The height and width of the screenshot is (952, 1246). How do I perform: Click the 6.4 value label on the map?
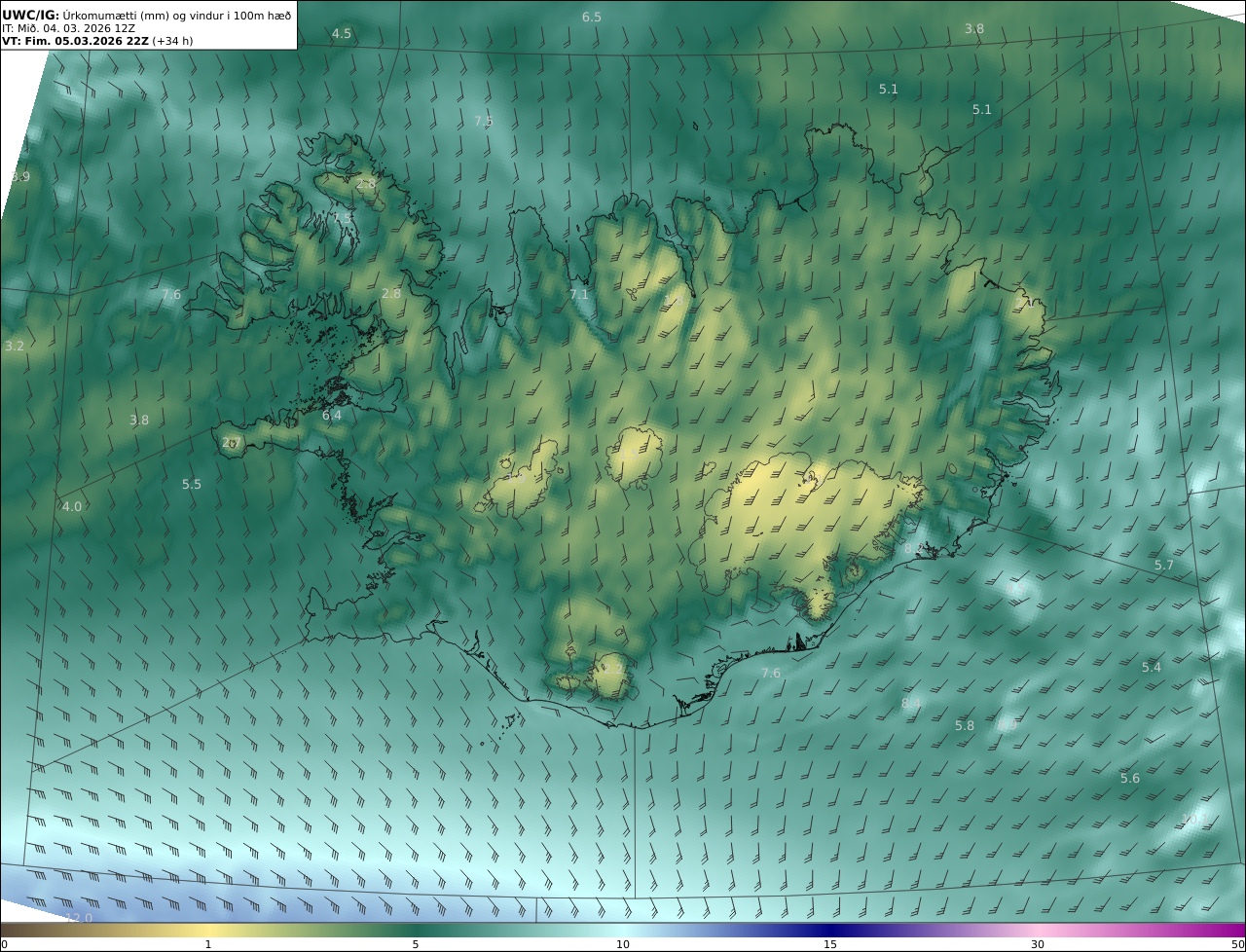pyautogui.click(x=332, y=416)
